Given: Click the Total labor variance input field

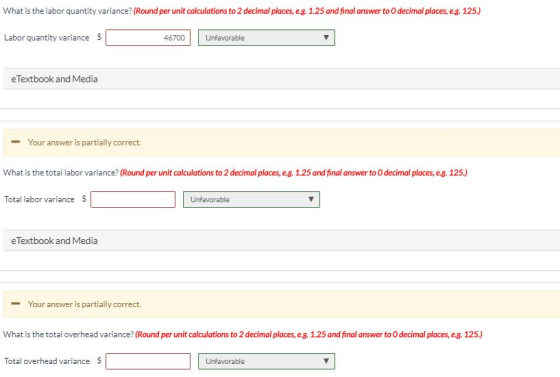Looking at the screenshot, I should [x=133, y=199].
